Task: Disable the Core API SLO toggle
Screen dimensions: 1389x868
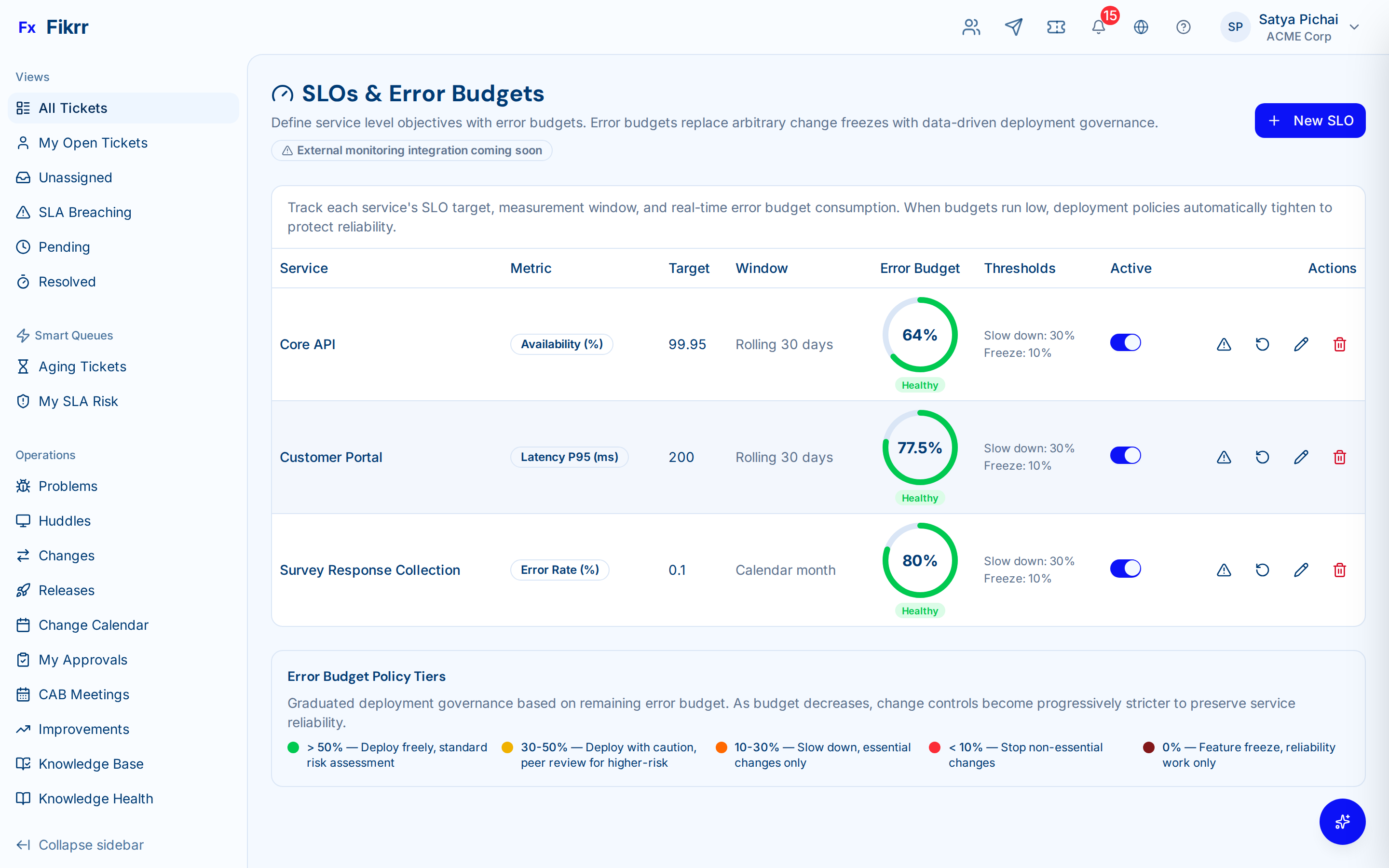Action: pos(1125,342)
